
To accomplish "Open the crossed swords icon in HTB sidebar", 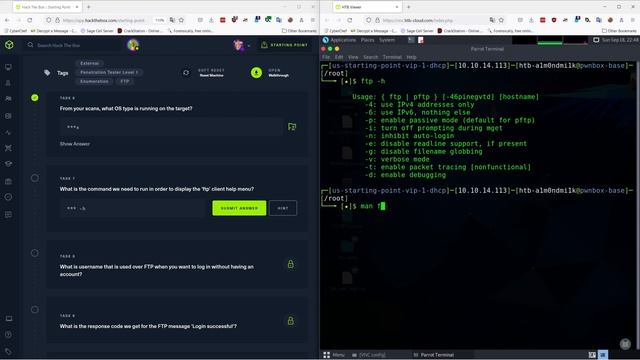I will pyautogui.click(x=8, y=148).
